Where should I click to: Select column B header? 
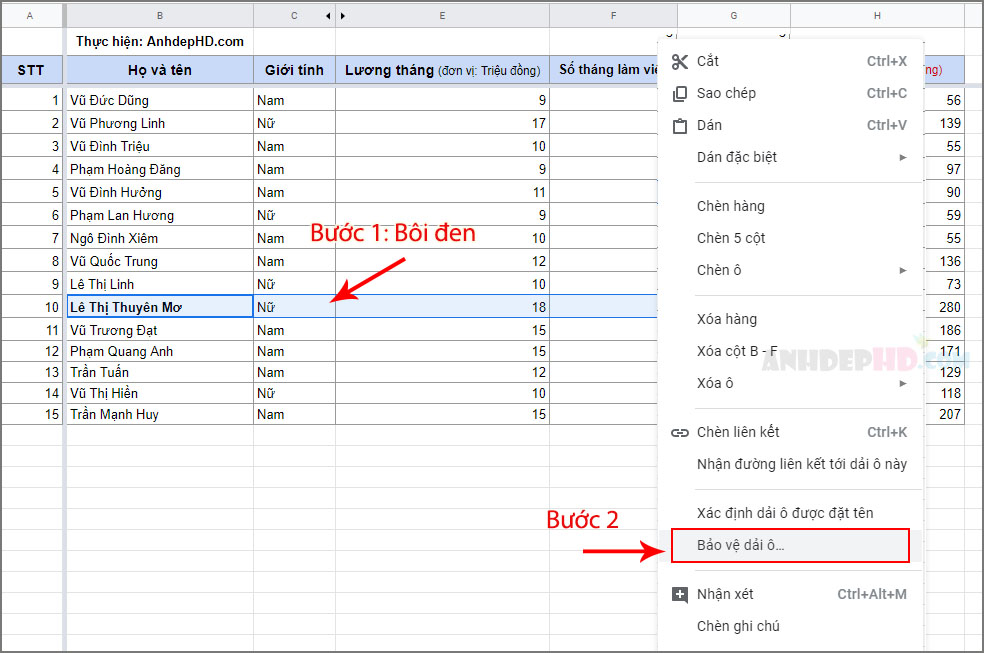[x=159, y=16]
